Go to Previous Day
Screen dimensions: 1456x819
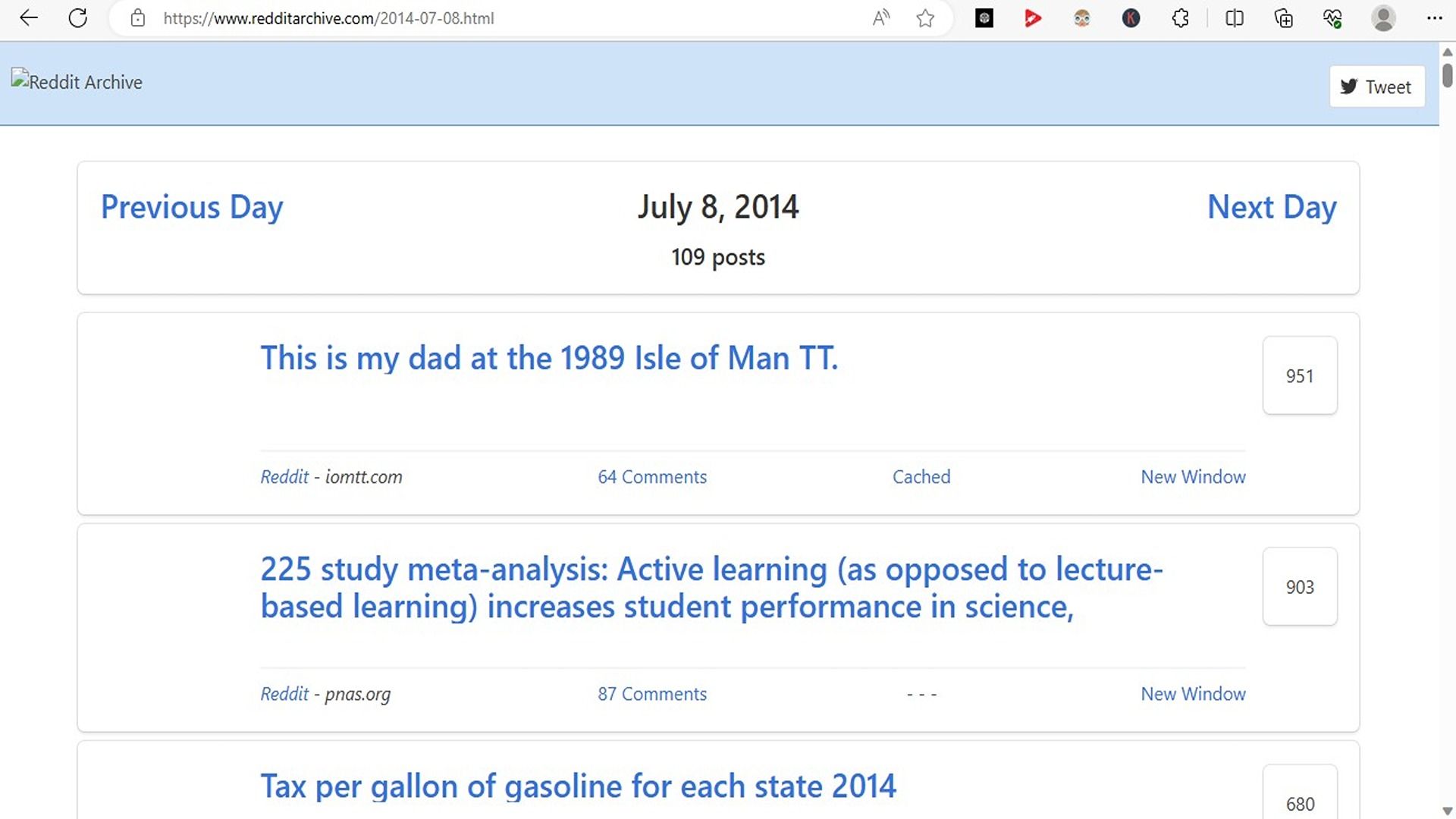(192, 207)
